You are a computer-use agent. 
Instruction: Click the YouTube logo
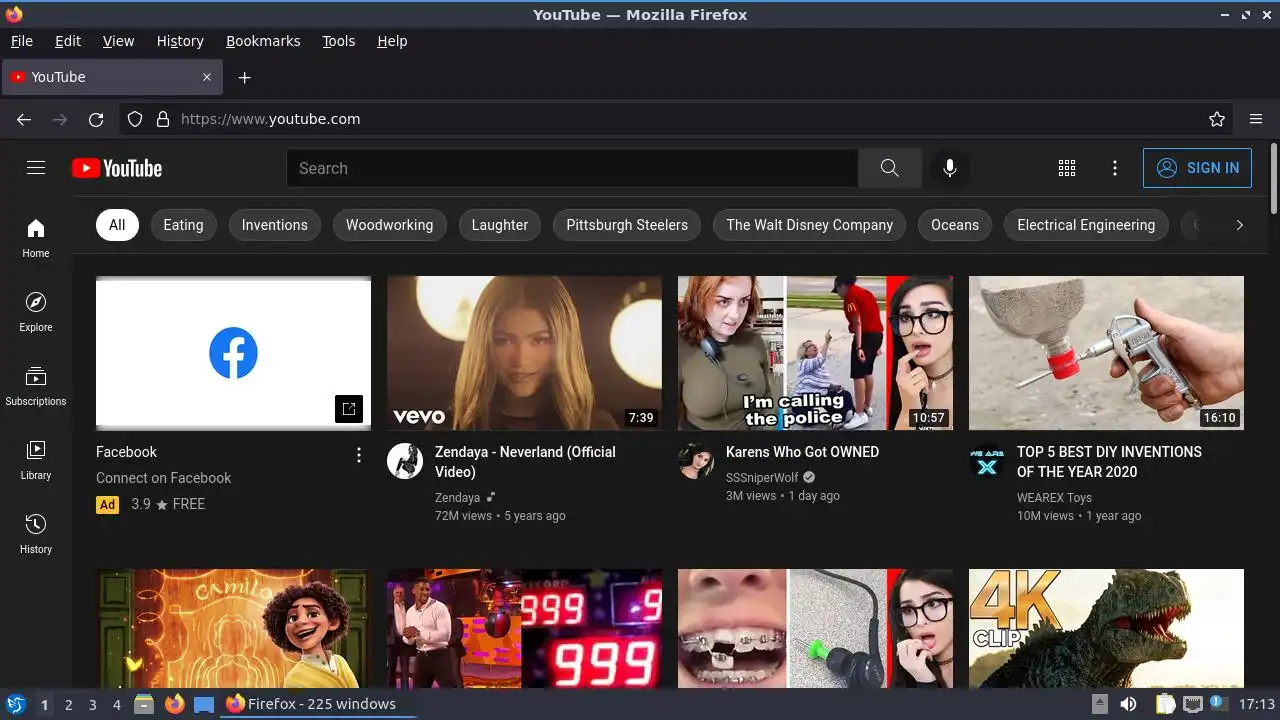point(117,168)
